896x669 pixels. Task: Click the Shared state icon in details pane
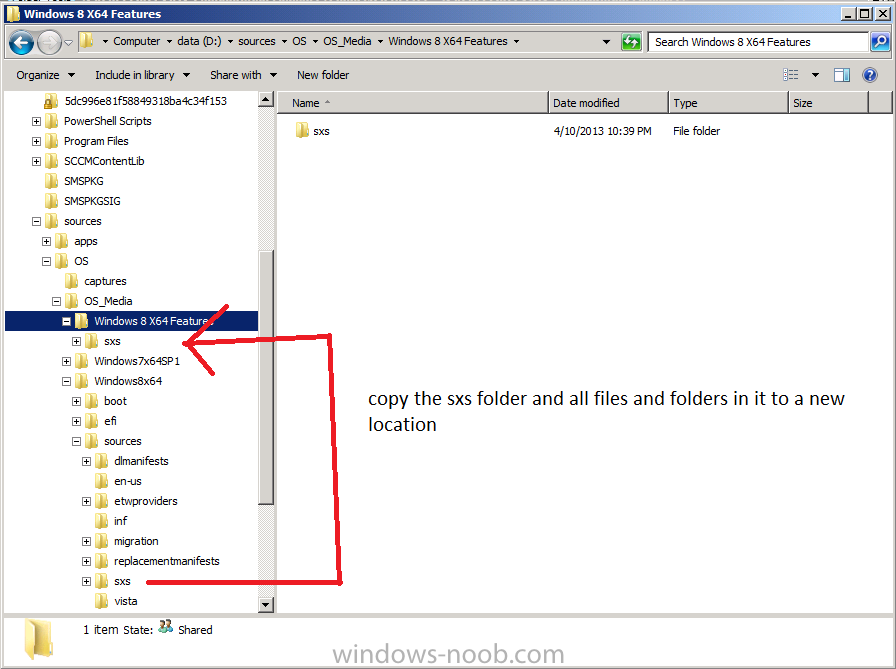coord(166,627)
